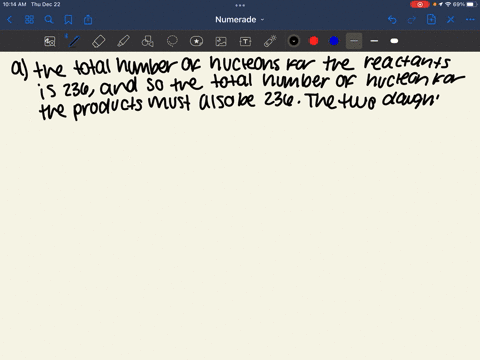Add a new page
This screenshot has width=480, height=360.
pos(431,20)
